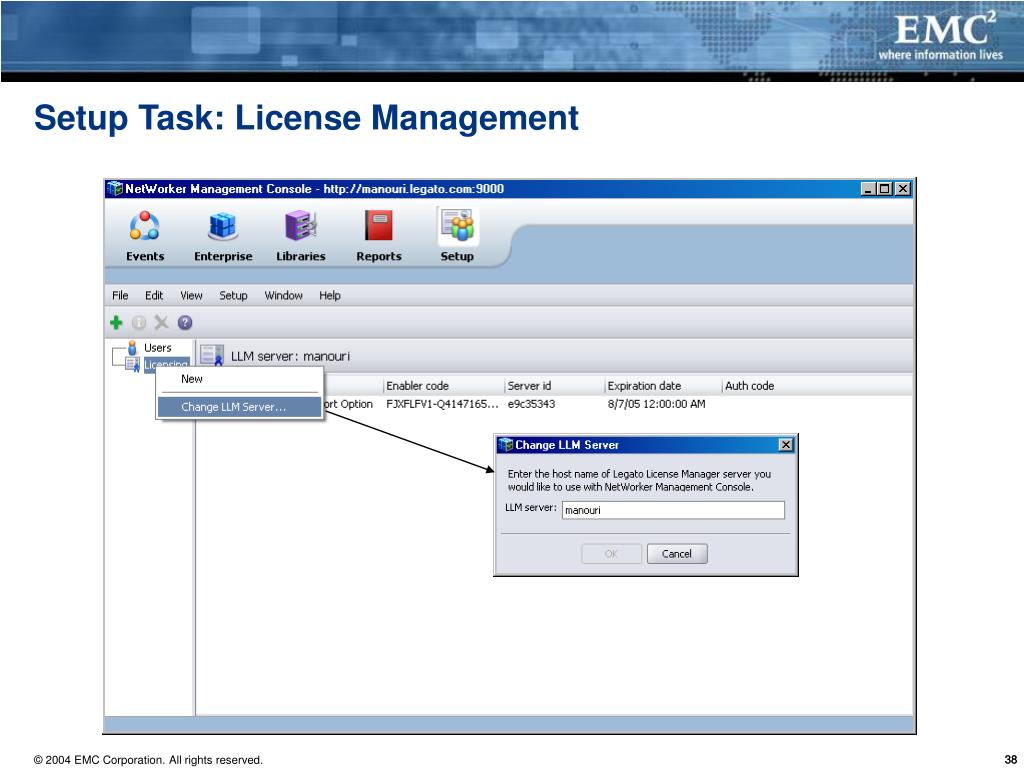Click the Change LLM Server dialog title icon
Viewport: 1024px width, 768px height.
coord(505,445)
